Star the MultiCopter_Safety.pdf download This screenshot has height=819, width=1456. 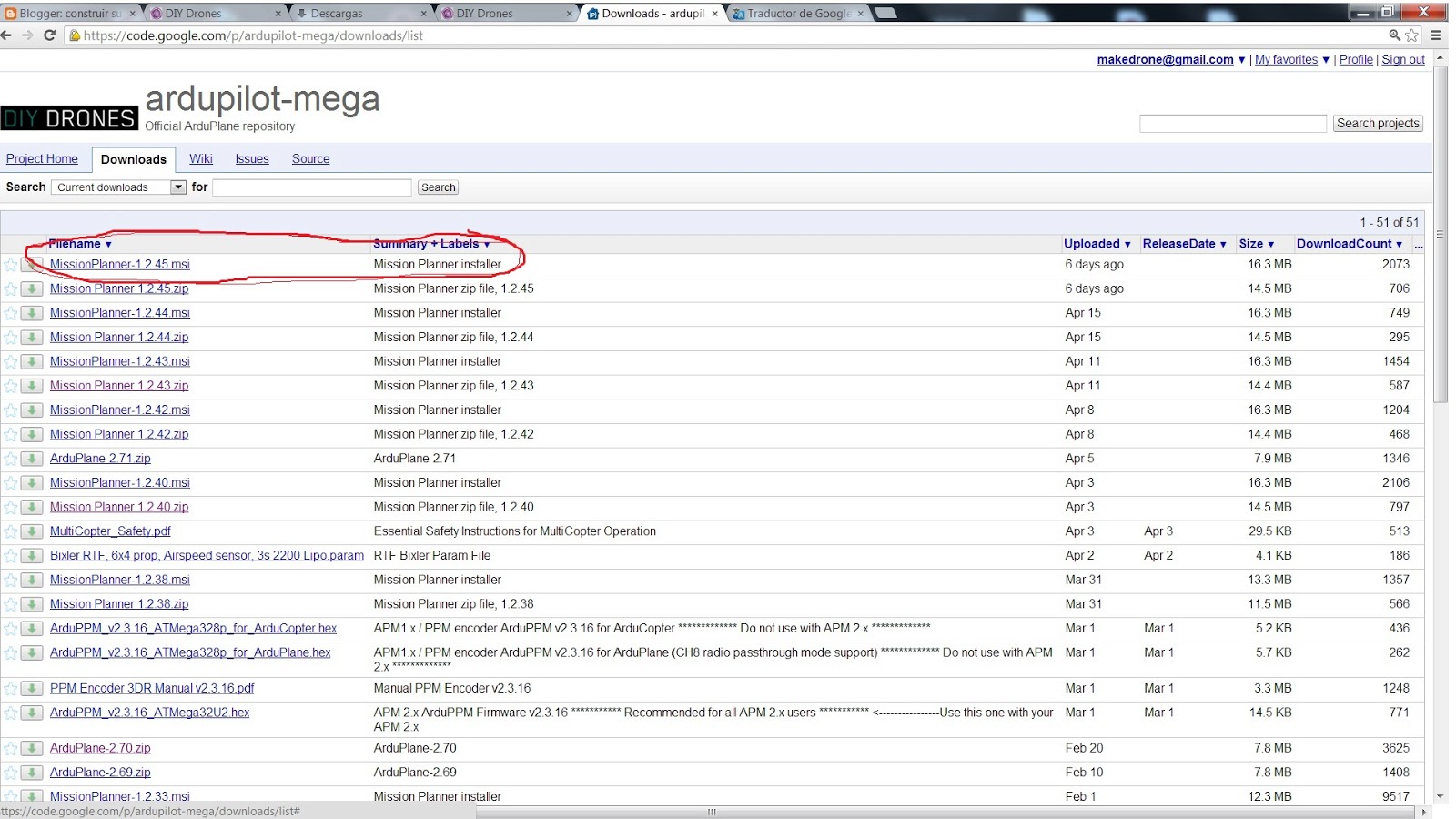[x=10, y=531]
